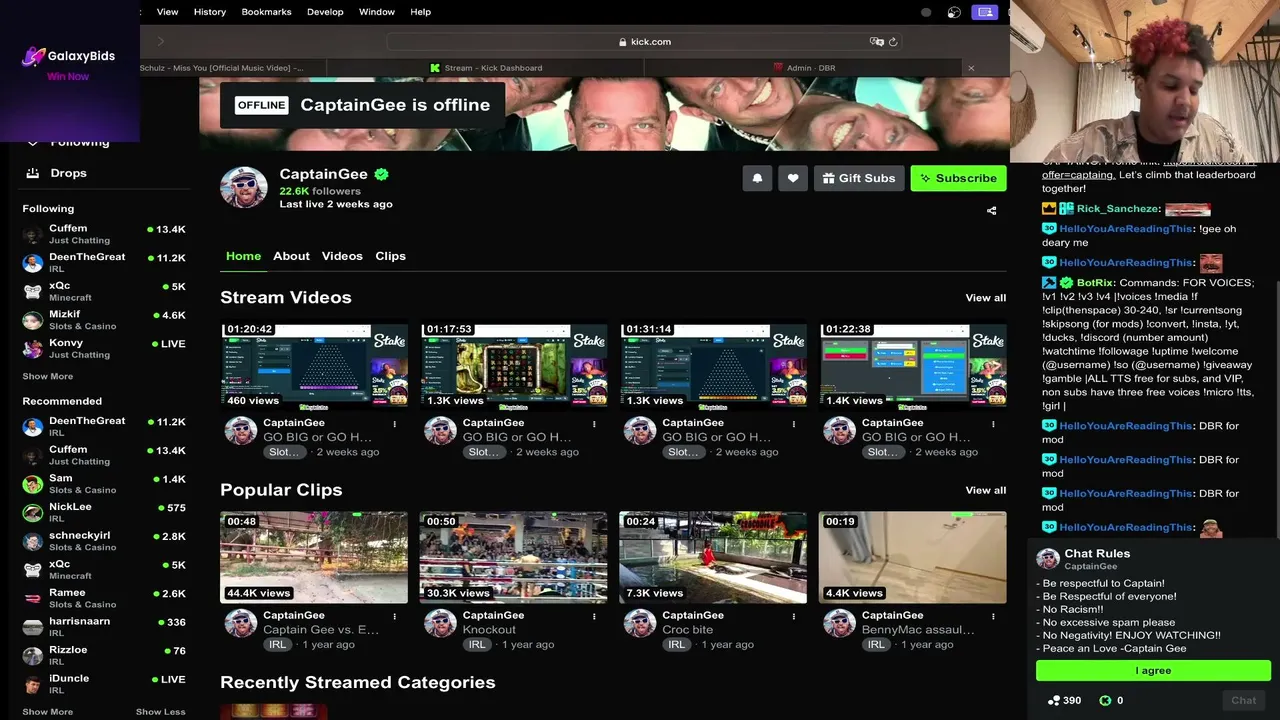View all Popular Clips
The image size is (1280, 720).
point(986,490)
